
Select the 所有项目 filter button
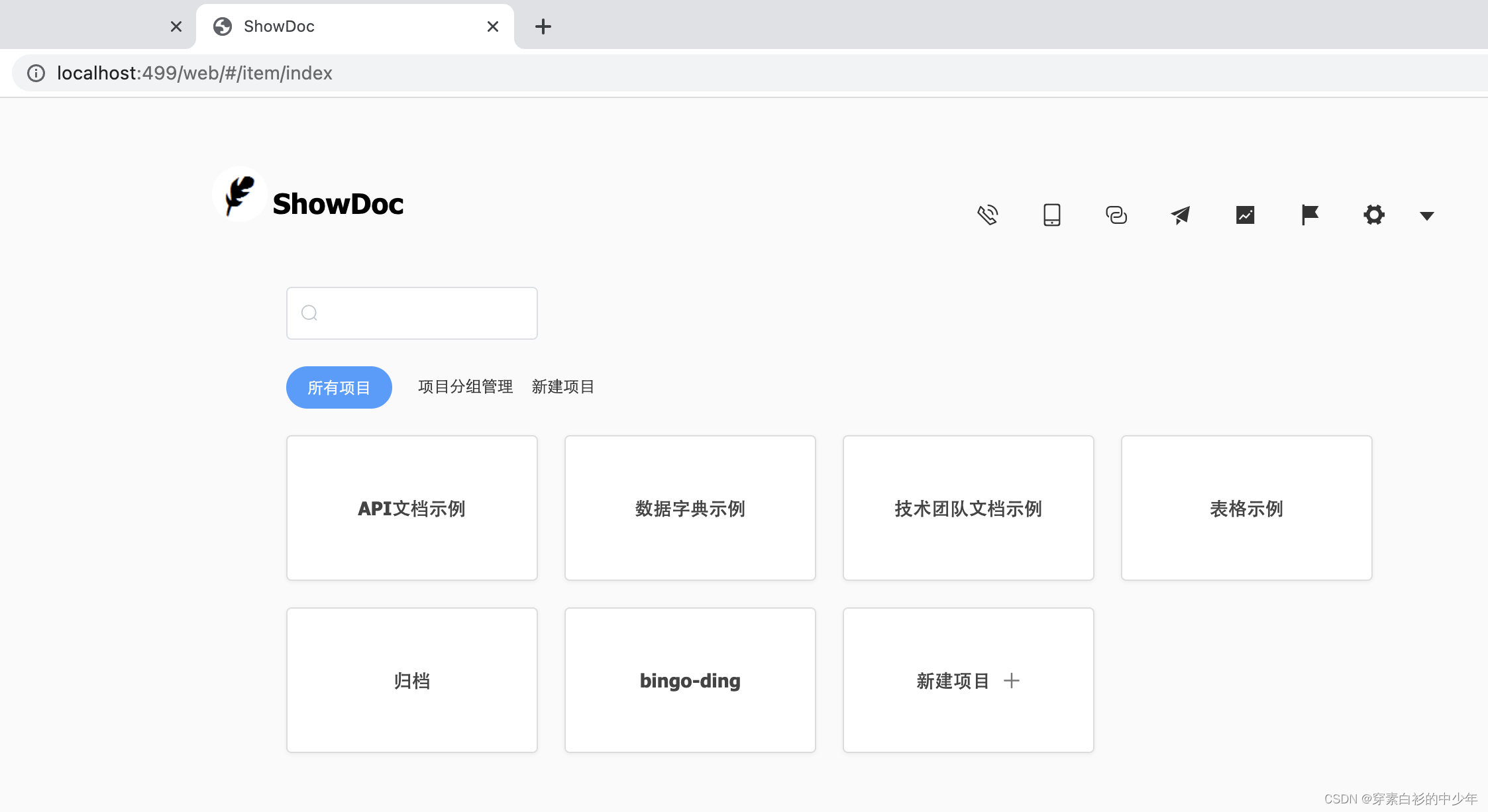[x=339, y=387]
